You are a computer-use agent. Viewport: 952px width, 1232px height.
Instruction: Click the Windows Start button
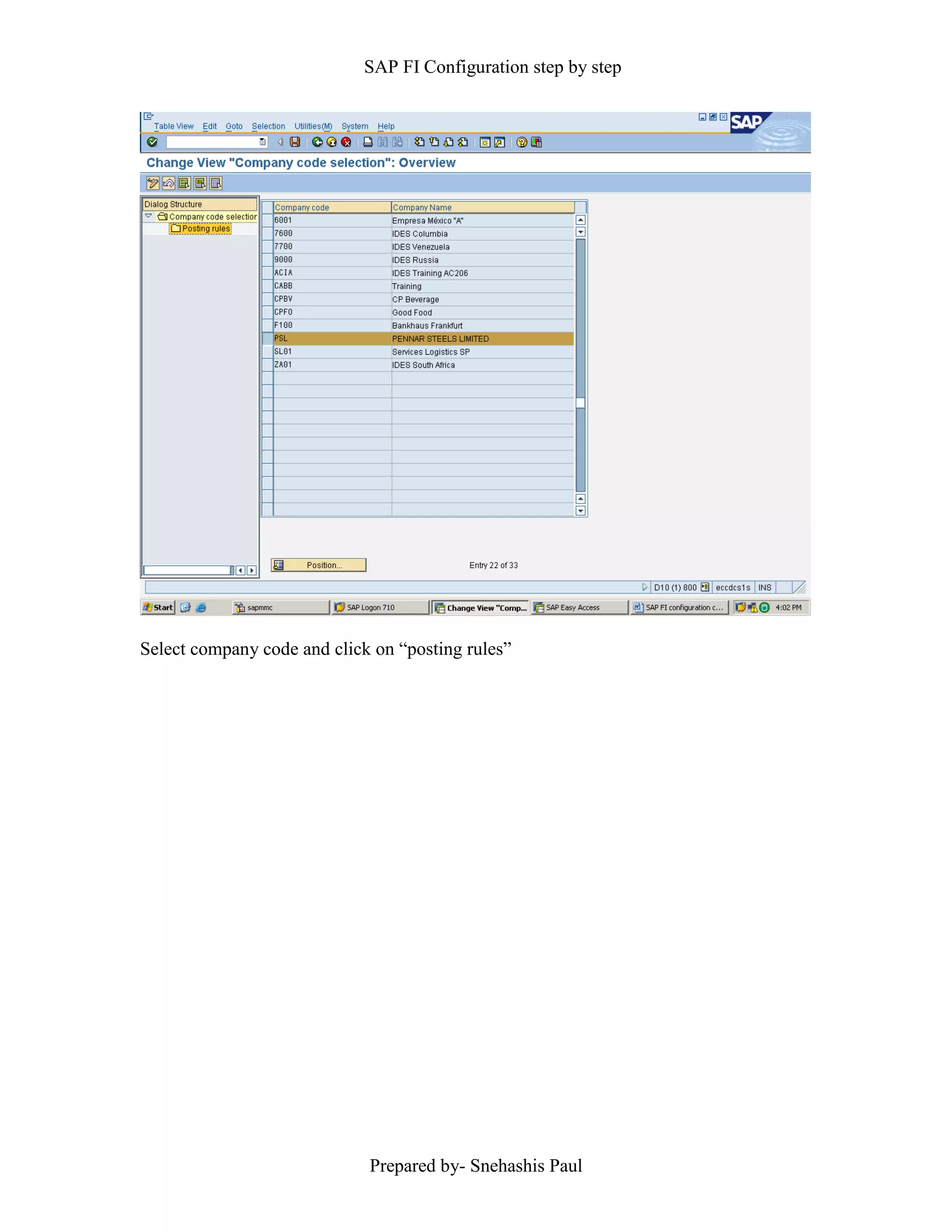point(158,608)
